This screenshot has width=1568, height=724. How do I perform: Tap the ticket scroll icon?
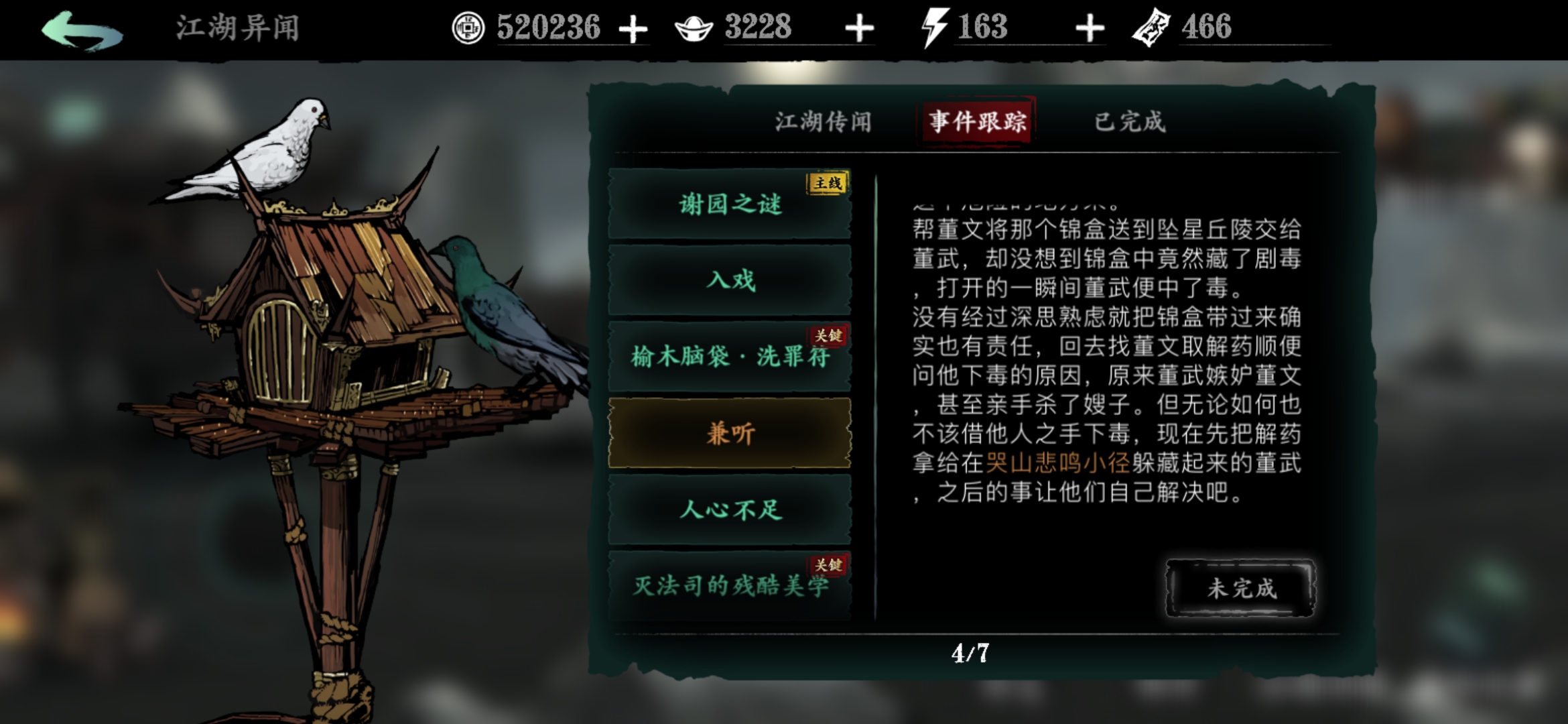[1151, 28]
